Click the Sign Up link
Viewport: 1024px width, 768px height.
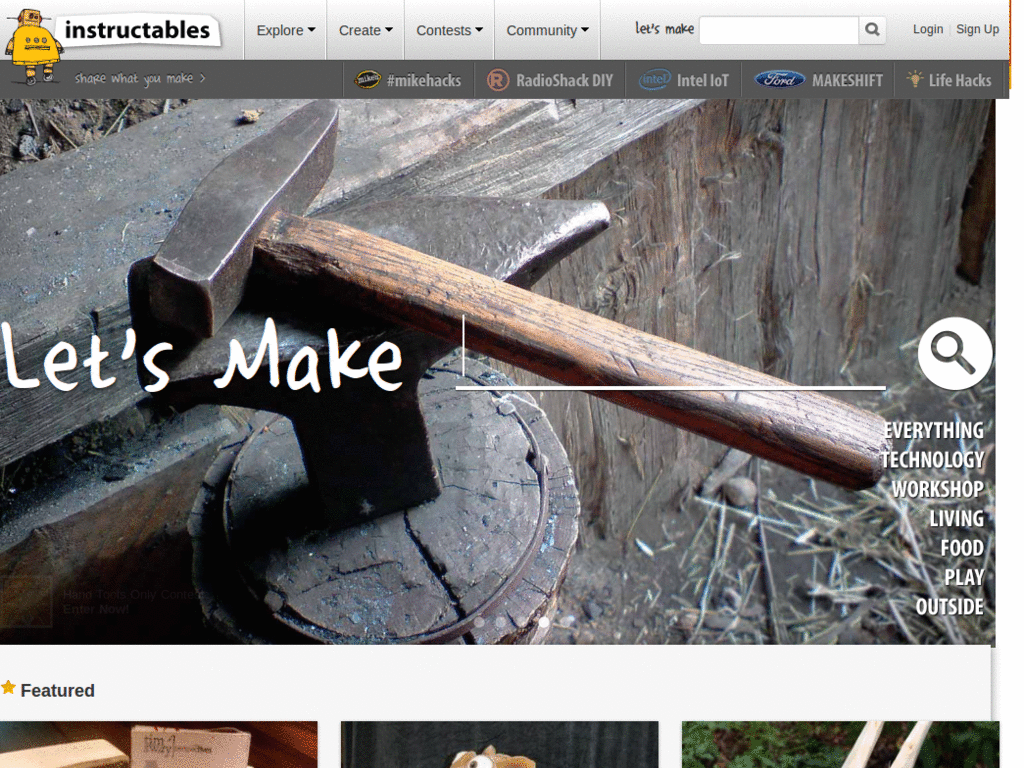pos(978,29)
